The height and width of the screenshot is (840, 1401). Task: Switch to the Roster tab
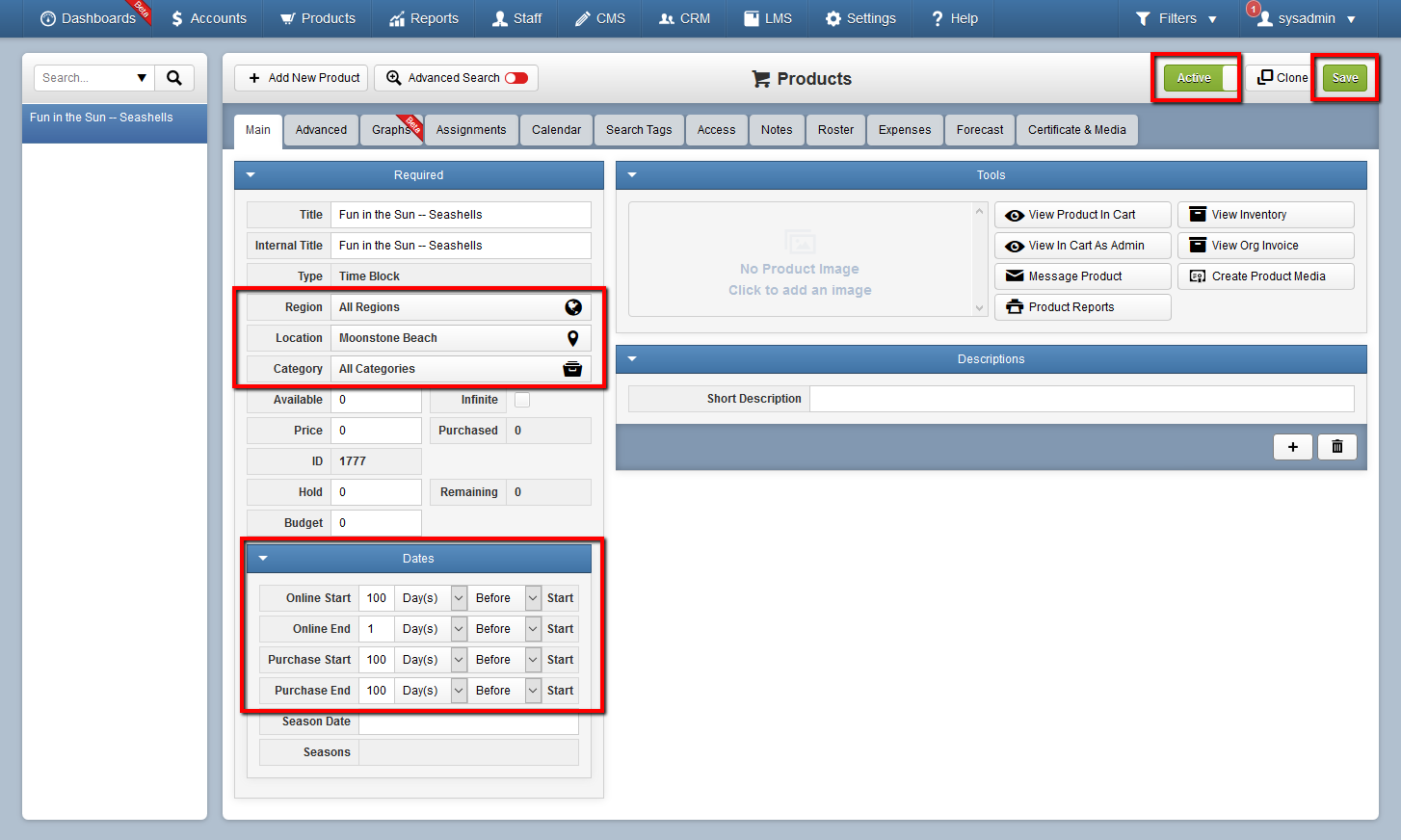(836, 130)
